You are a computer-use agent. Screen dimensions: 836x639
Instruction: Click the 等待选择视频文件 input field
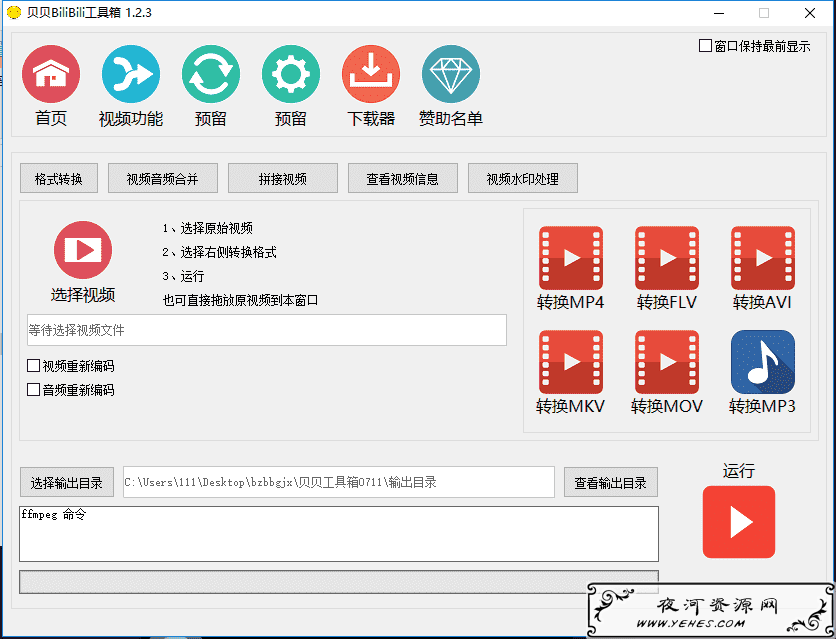[x=267, y=330]
